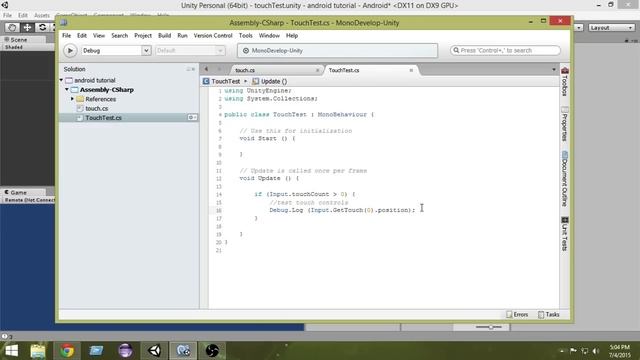Open the Default target dropdown
Viewport: 640px width, 360px height.
click(x=190, y=51)
